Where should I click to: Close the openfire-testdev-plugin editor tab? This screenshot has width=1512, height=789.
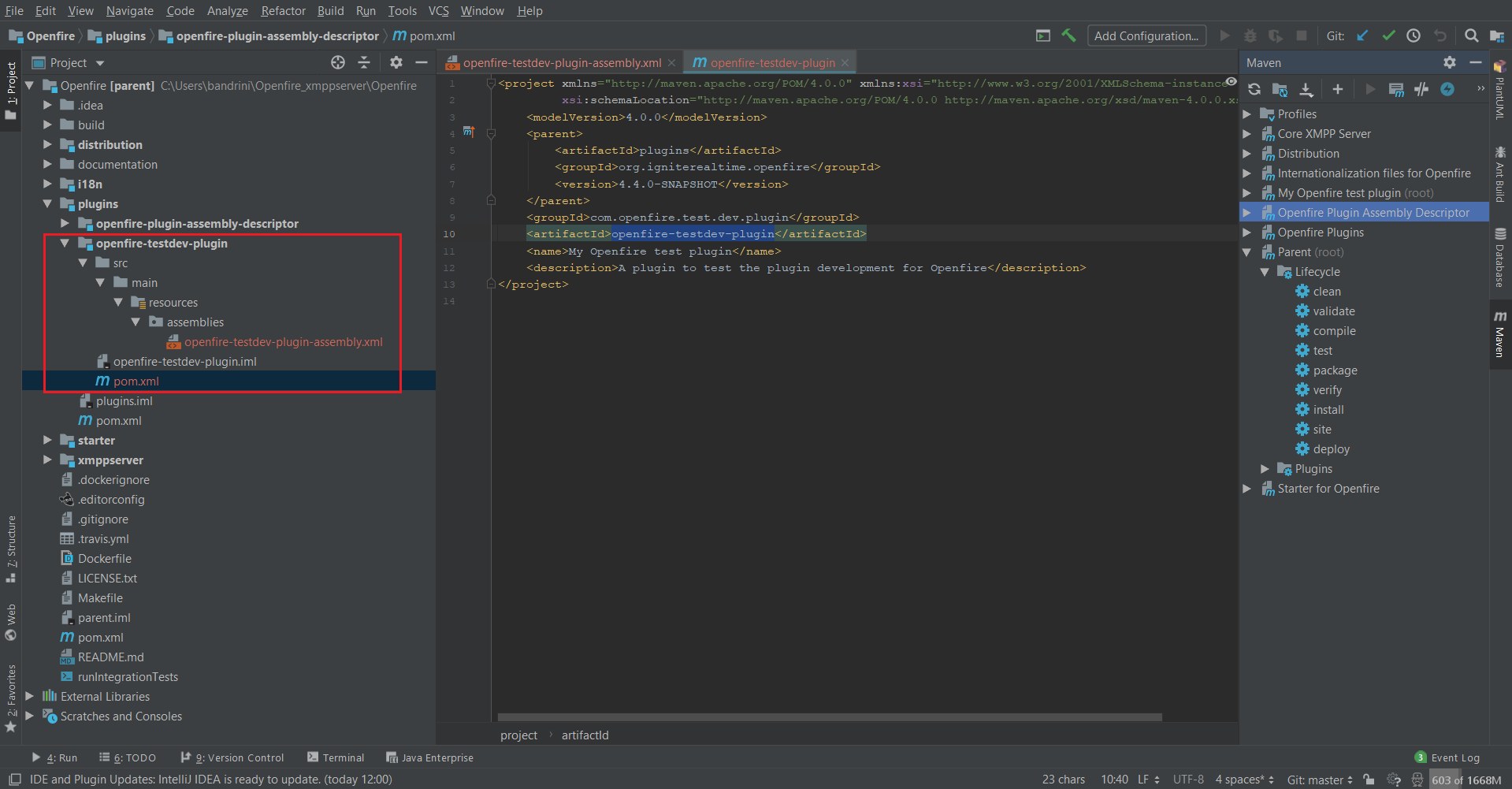[845, 63]
